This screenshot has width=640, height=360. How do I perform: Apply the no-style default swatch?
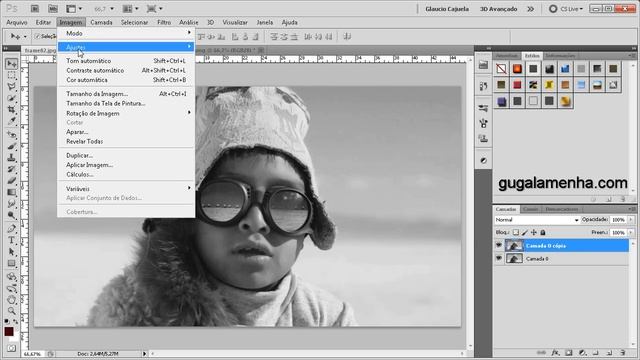[x=501, y=69]
